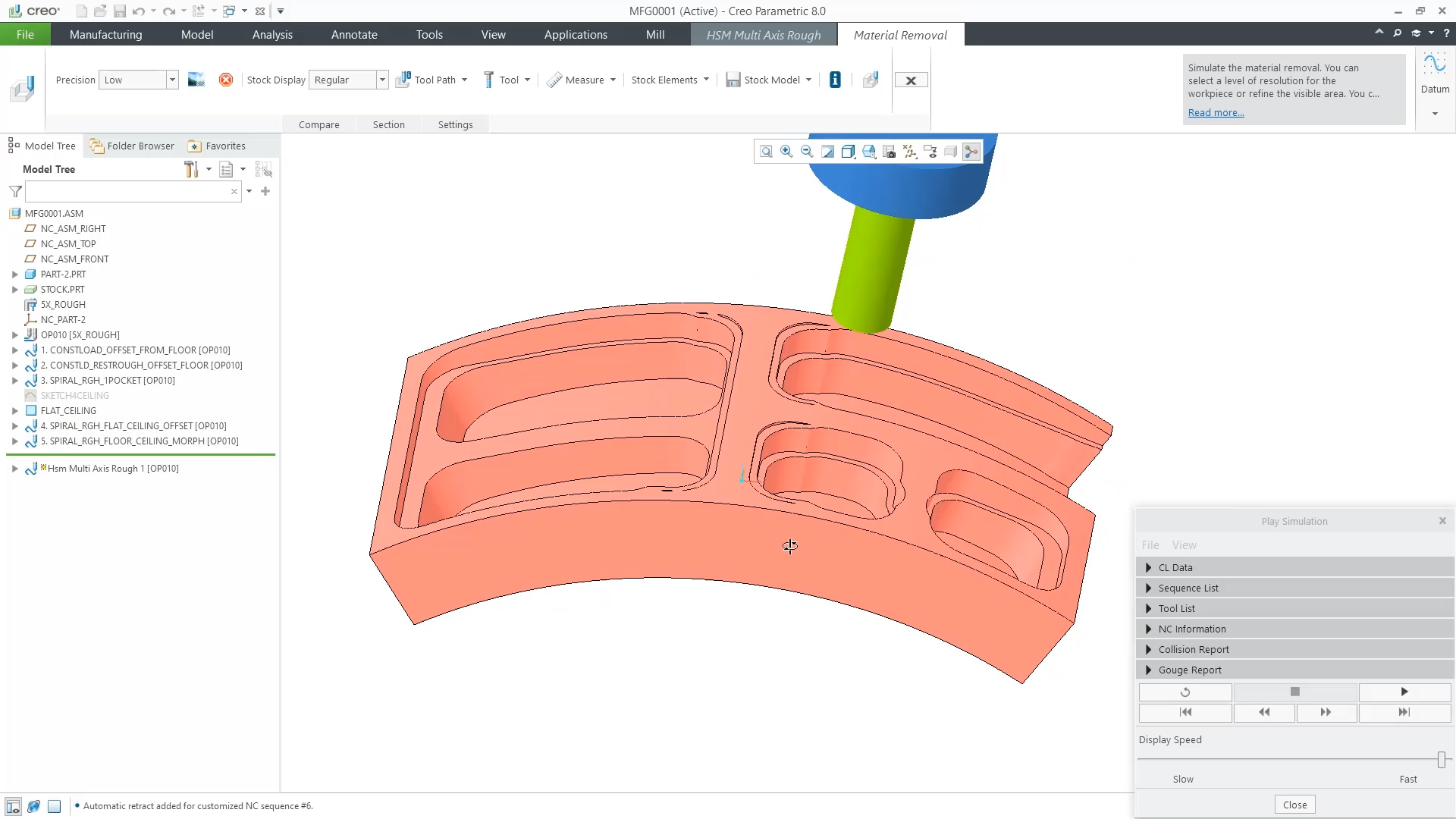Click the Section group button
The width and height of the screenshot is (1456, 819).
[x=388, y=124]
